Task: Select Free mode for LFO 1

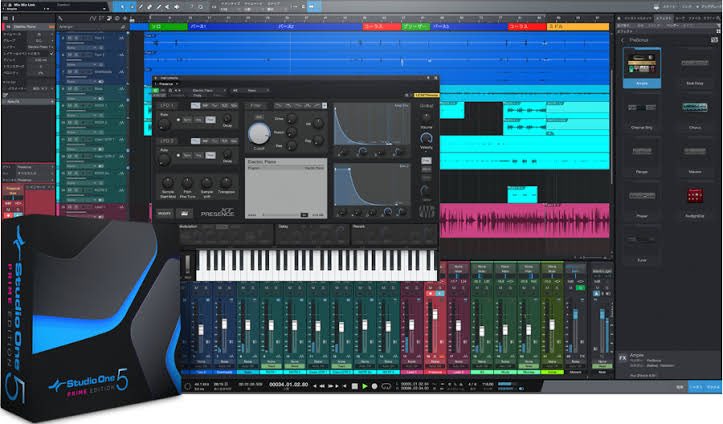Action: click(210, 120)
